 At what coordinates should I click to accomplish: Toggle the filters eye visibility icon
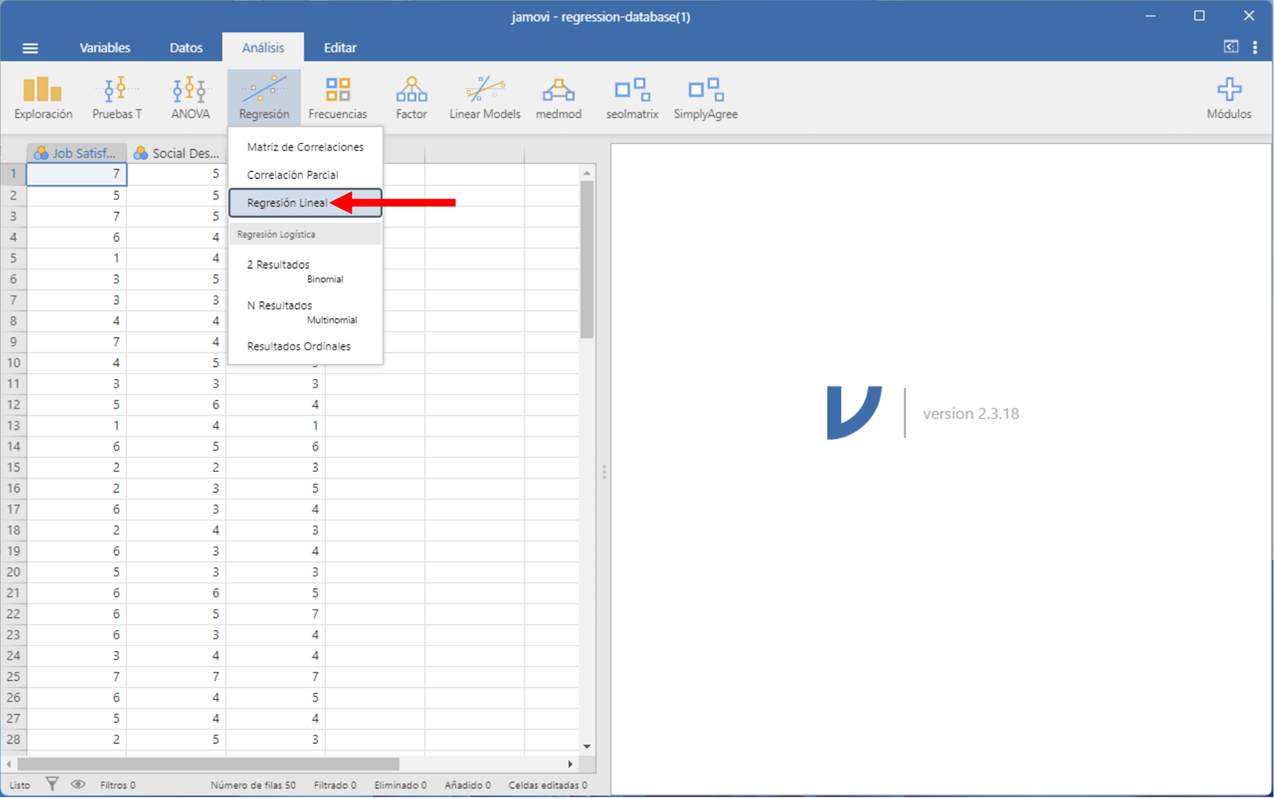pyautogui.click(x=78, y=785)
